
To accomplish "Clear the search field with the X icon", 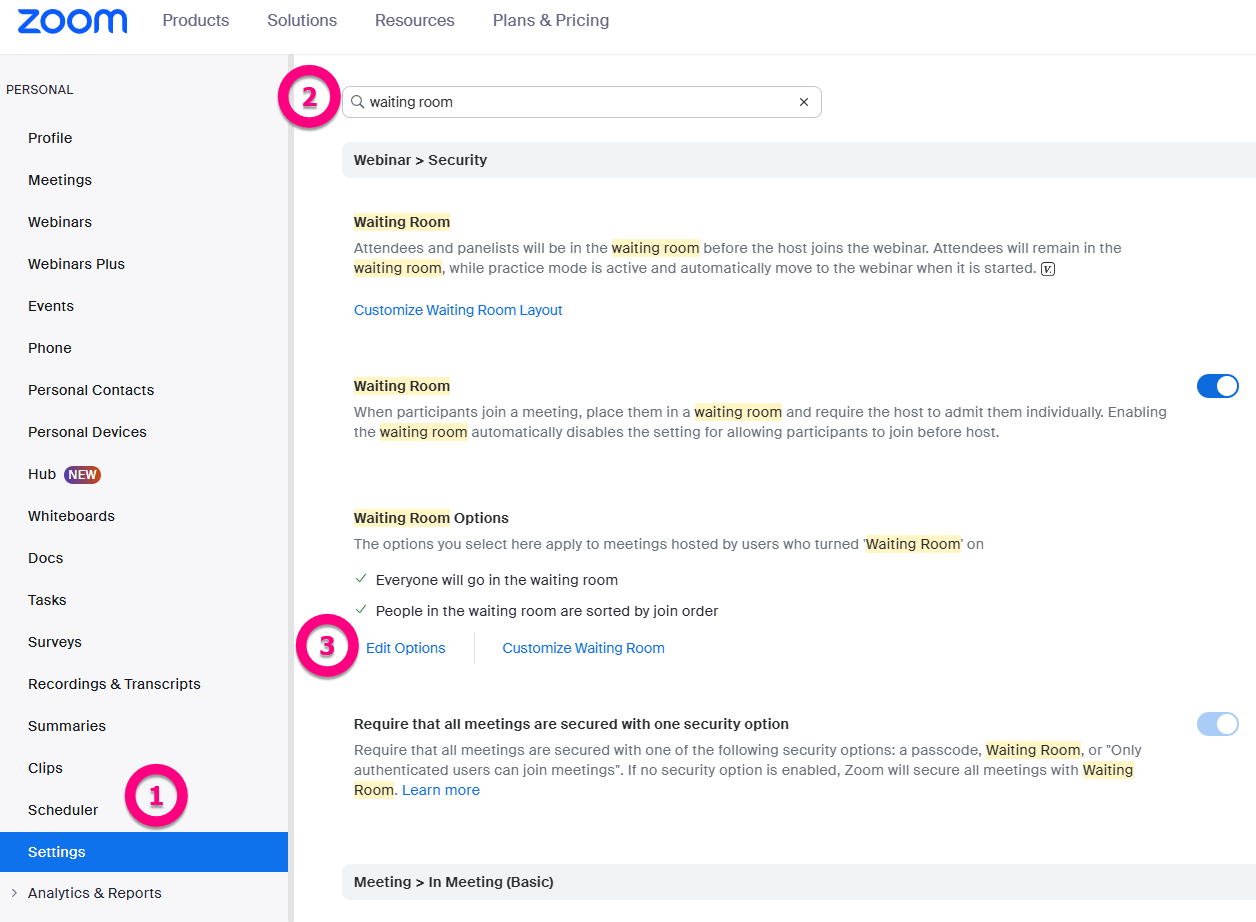I will (803, 102).
